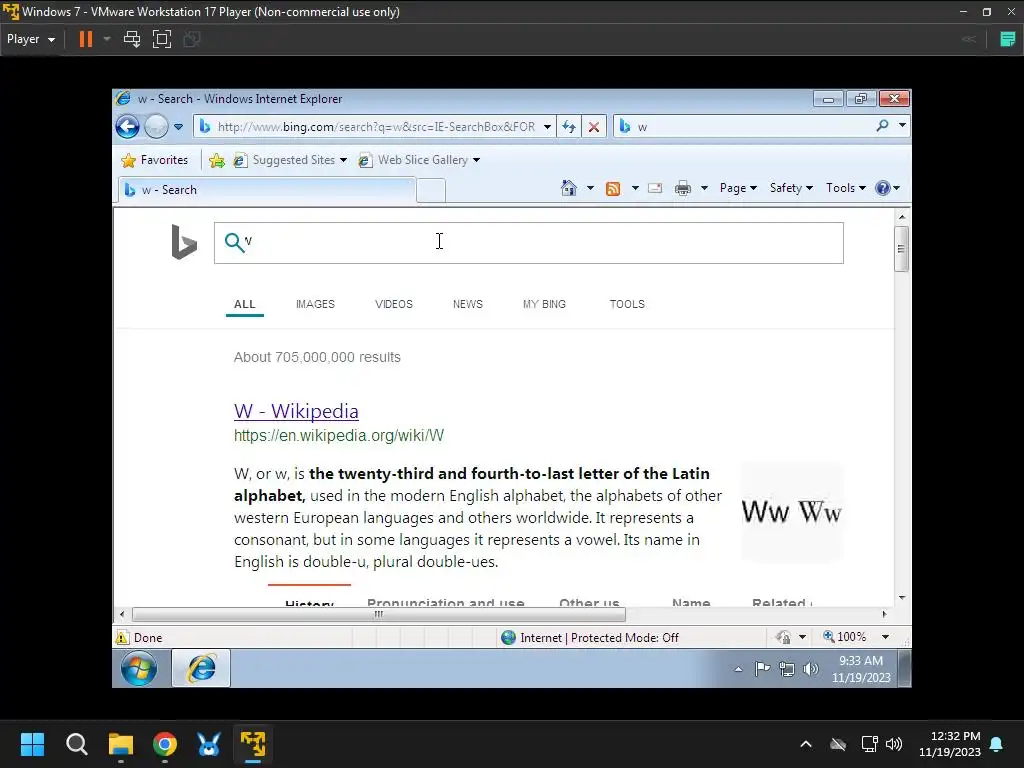Click the Bing page search input field
This screenshot has width=1024, height=768.
tap(528, 243)
